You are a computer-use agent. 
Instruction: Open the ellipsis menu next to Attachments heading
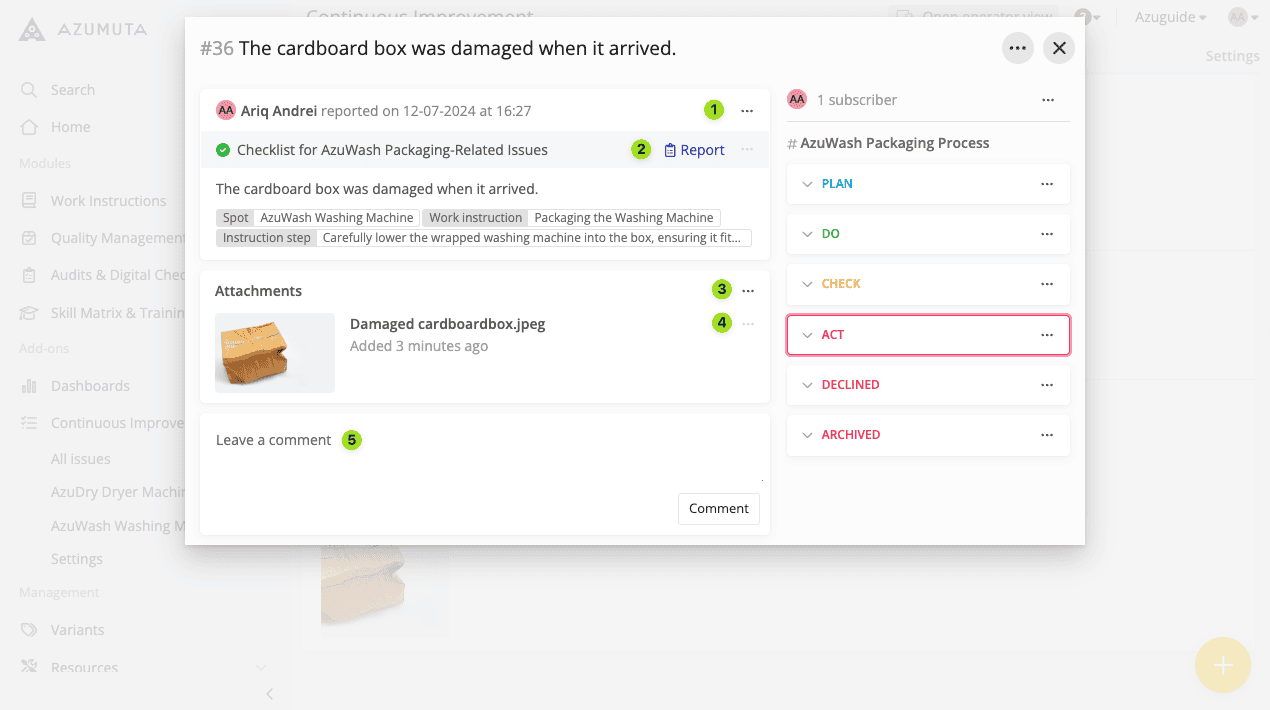(x=748, y=291)
